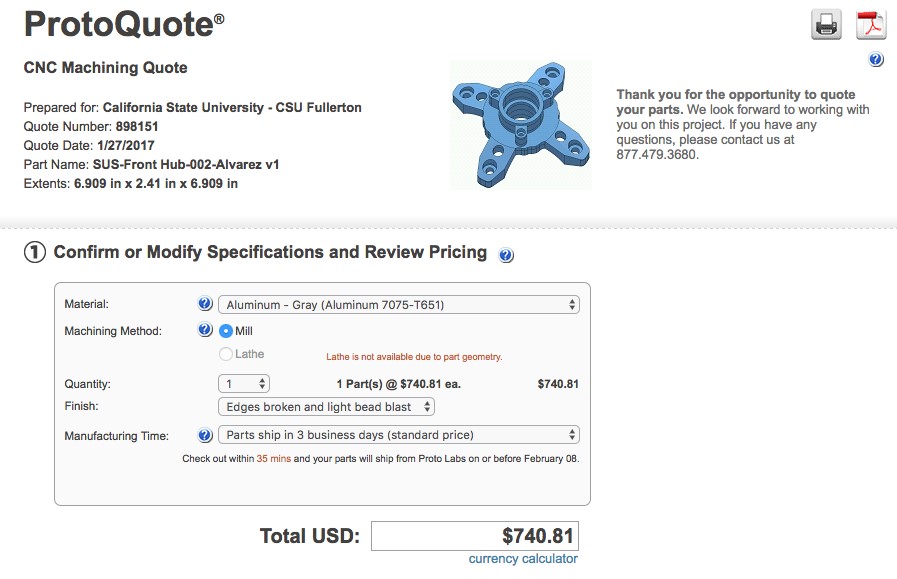Select the Mill radio button
This screenshot has height=579, width=897.
226,331
